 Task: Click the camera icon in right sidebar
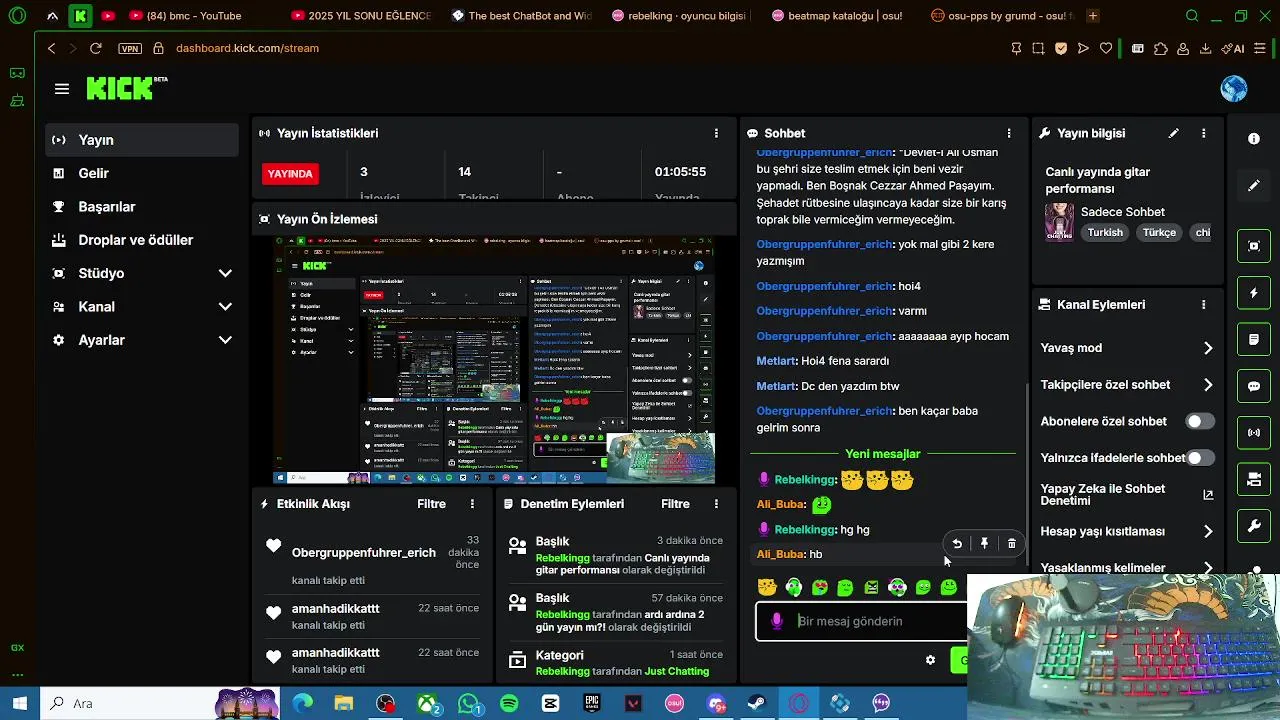click(x=1254, y=246)
